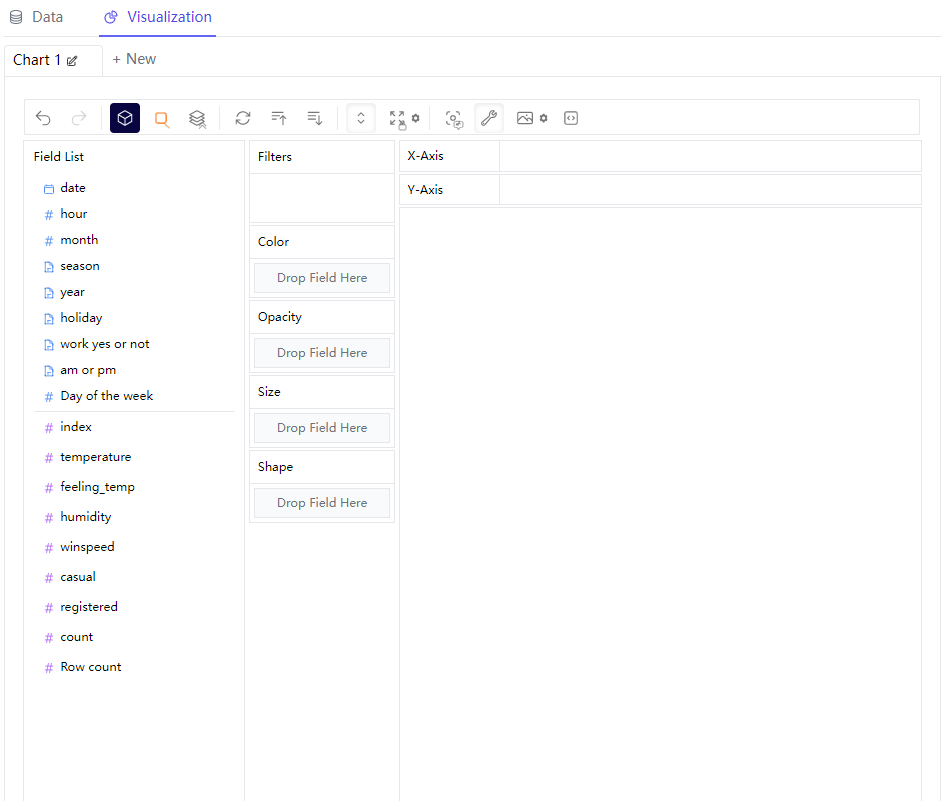Click the hash icon beside month
Viewport: 943px width, 801px height.
click(49, 241)
